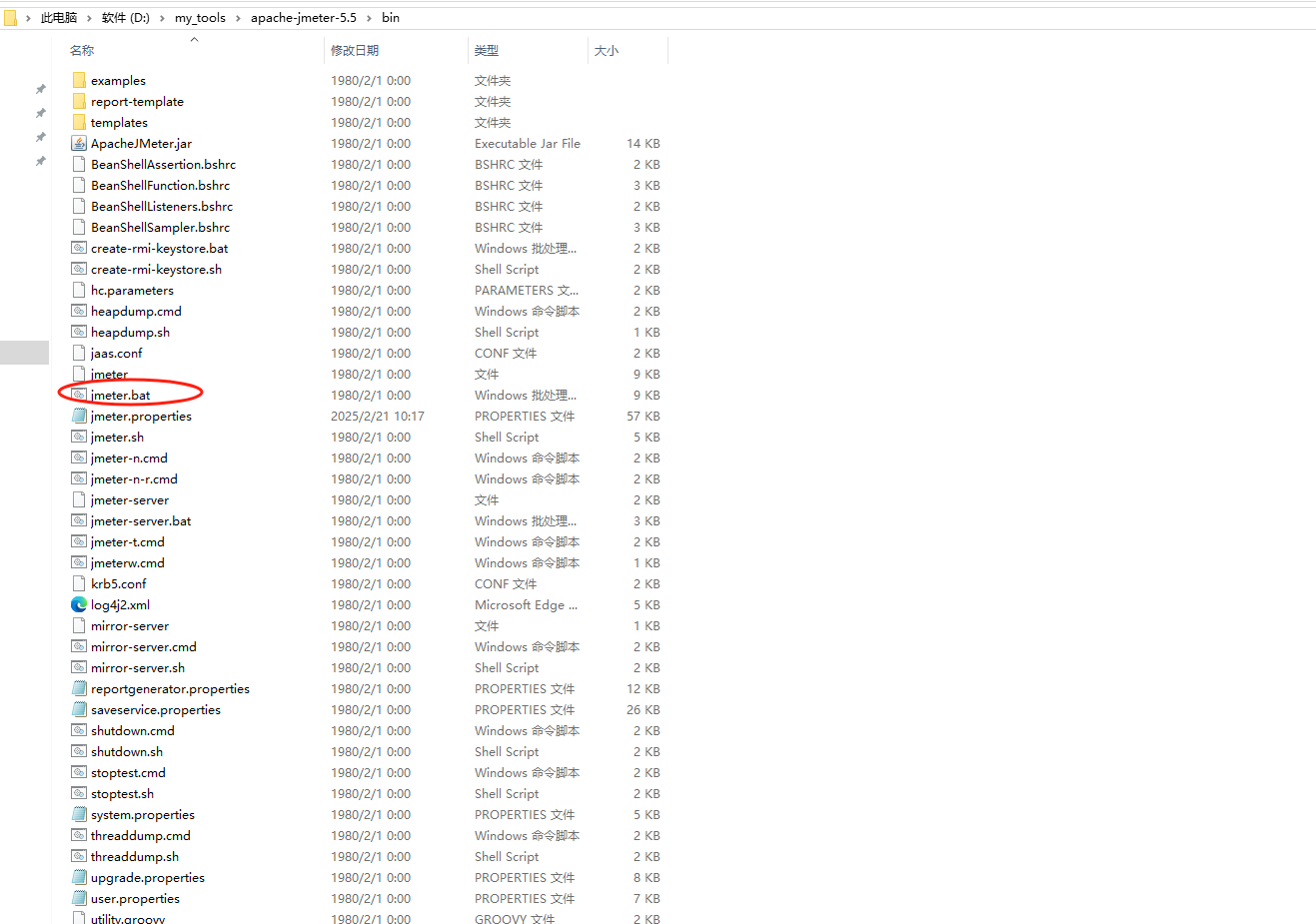
Task: Select the jmeter-t.cmd file name
Action: (x=128, y=541)
